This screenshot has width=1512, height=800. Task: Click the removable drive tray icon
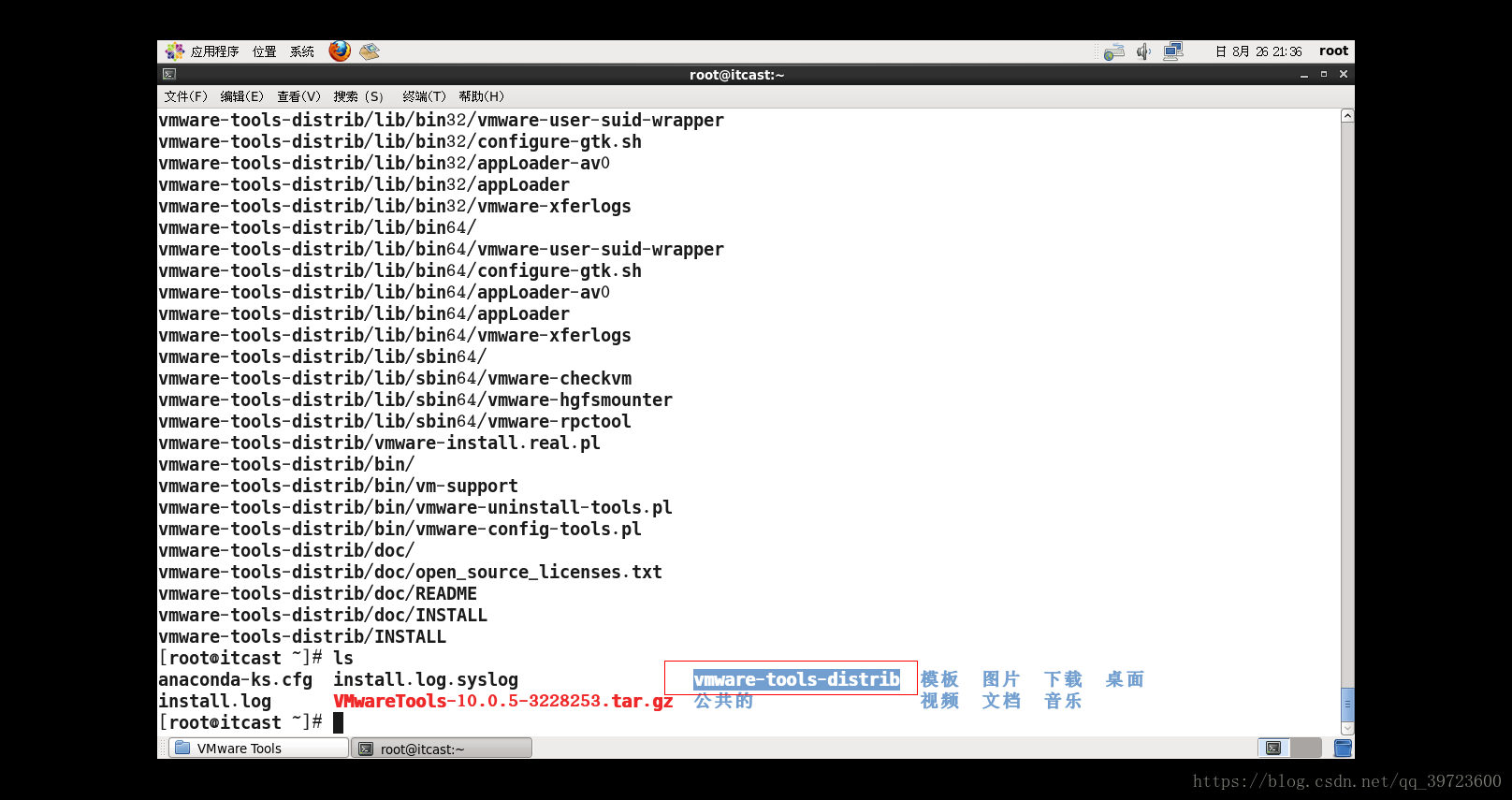(x=1113, y=52)
